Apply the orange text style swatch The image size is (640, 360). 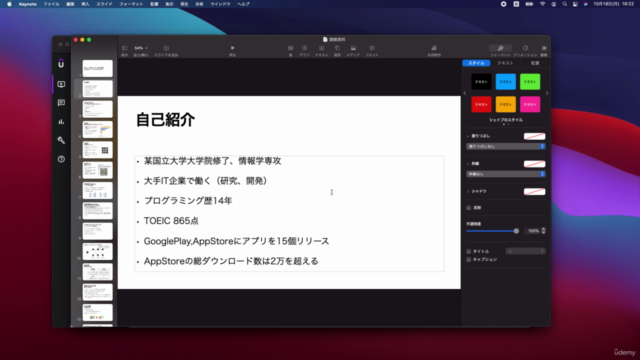(506, 104)
